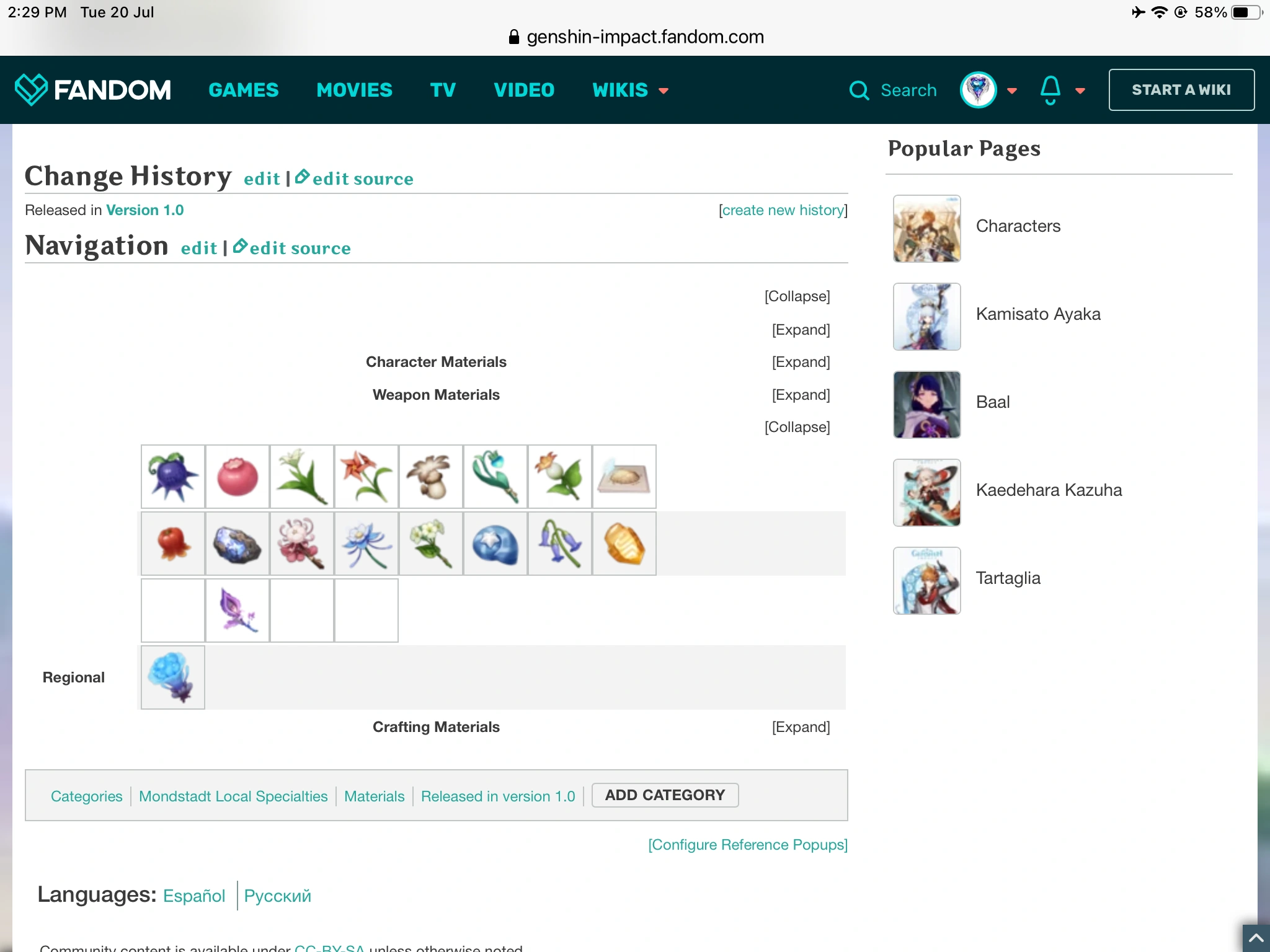Open the notifications bell
1270x952 pixels.
click(x=1049, y=90)
